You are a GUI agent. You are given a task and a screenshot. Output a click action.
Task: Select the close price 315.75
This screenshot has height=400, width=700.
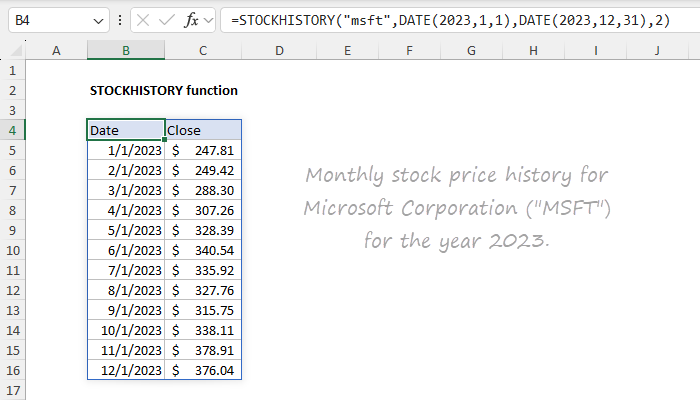point(203,310)
